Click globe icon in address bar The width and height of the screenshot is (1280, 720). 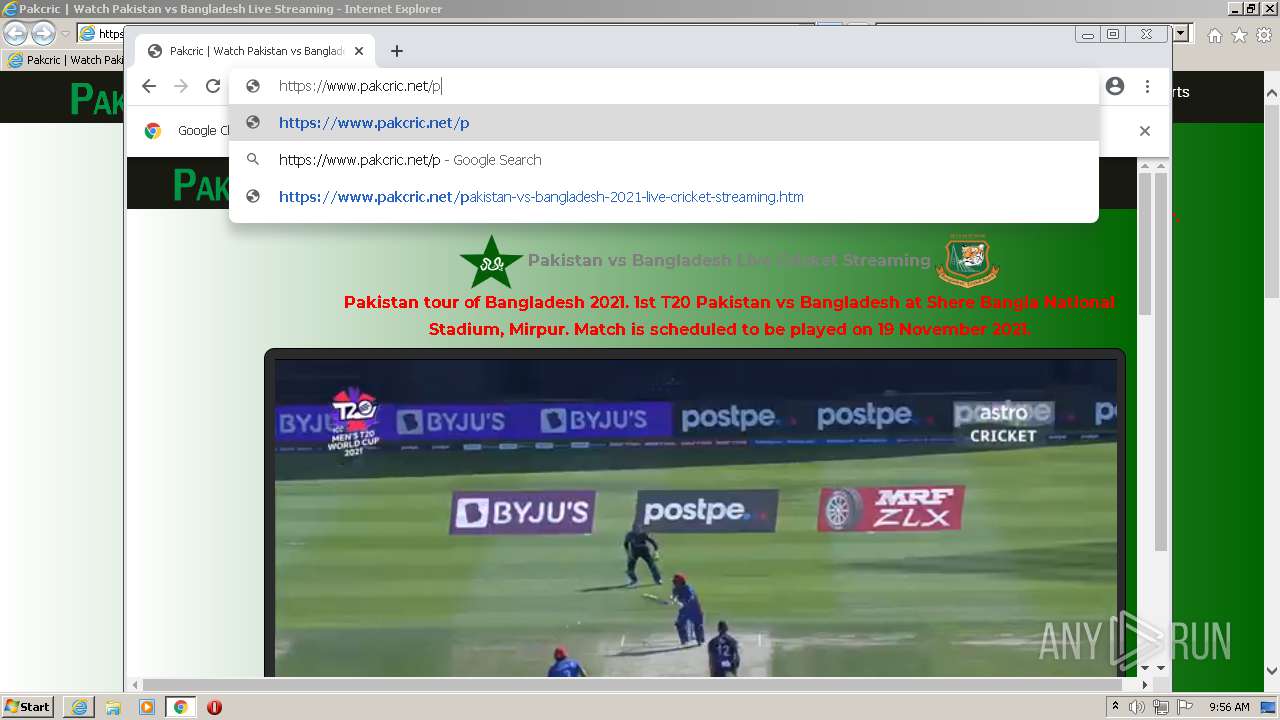coord(253,86)
